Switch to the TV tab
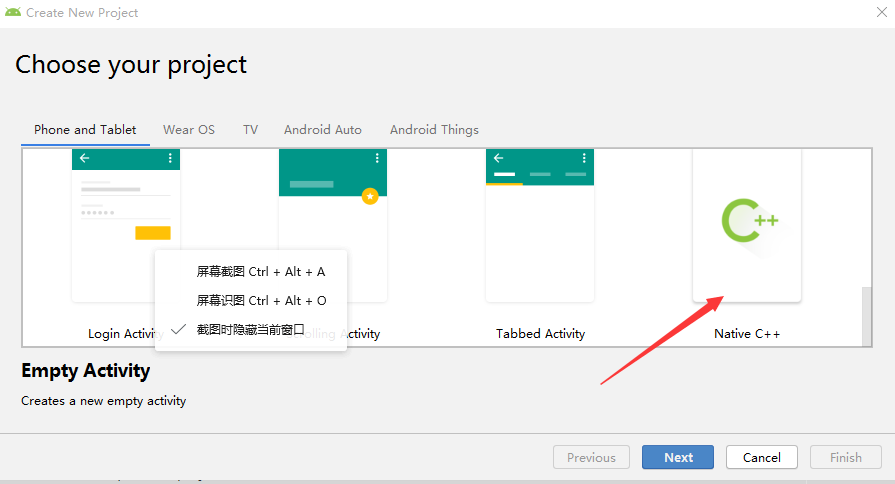The height and width of the screenshot is (484, 895). 251,130
